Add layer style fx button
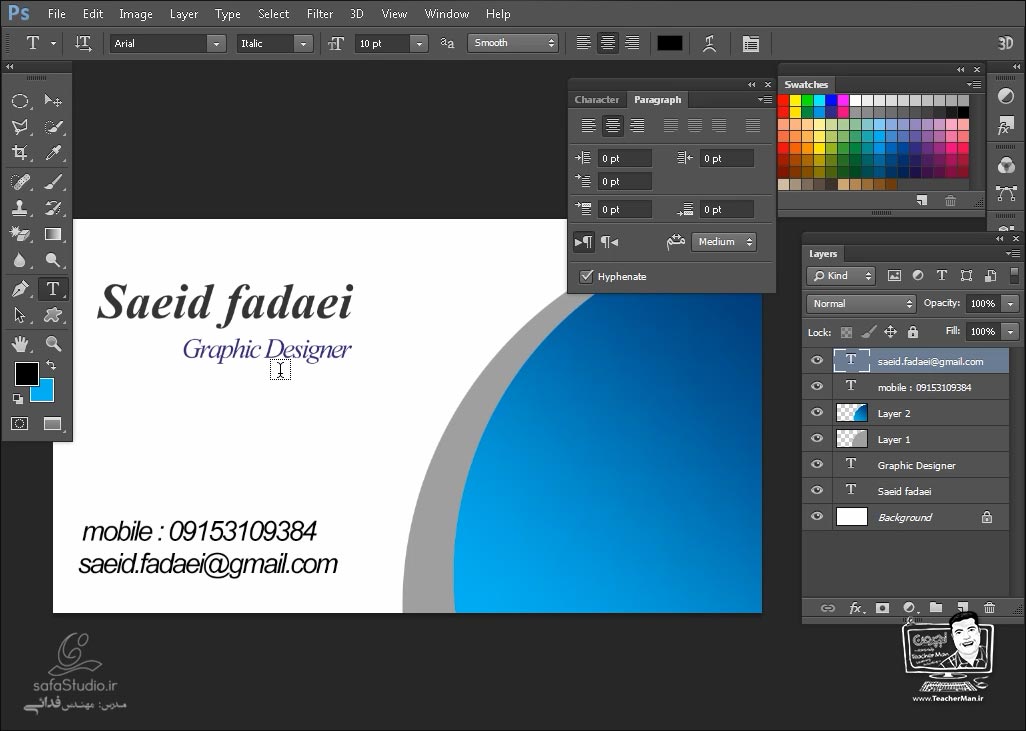The width and height of the screenshot is (1026, 731). click(x=855, y=608)
